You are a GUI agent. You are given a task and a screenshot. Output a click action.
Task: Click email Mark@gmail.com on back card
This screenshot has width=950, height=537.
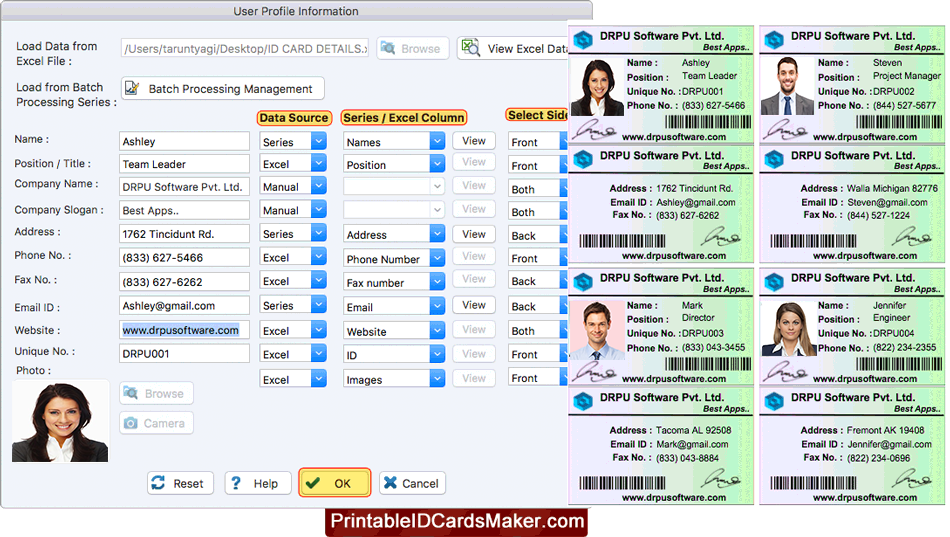point(692,444)
